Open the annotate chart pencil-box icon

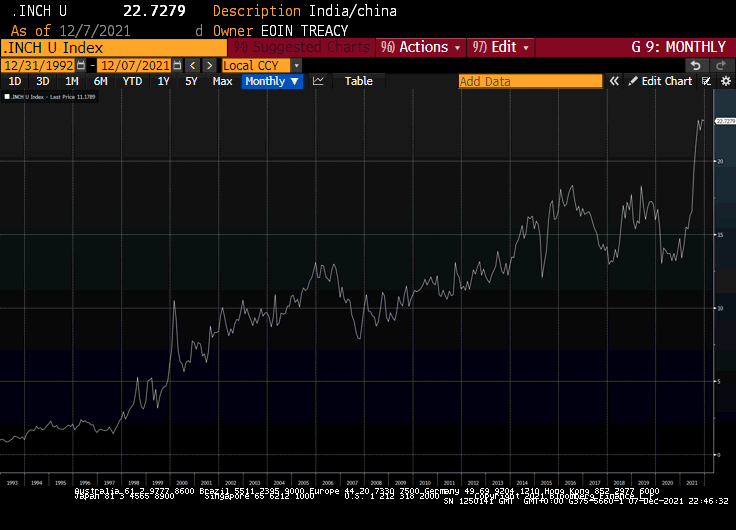(706, 81)
